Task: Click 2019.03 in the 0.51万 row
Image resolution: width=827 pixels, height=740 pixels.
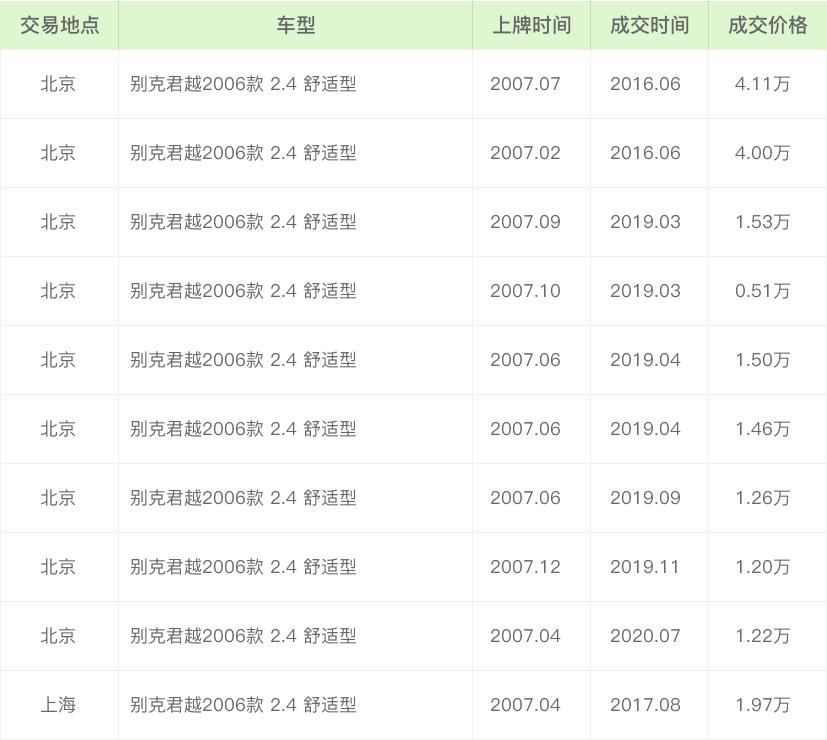Action: click(646, 291)
